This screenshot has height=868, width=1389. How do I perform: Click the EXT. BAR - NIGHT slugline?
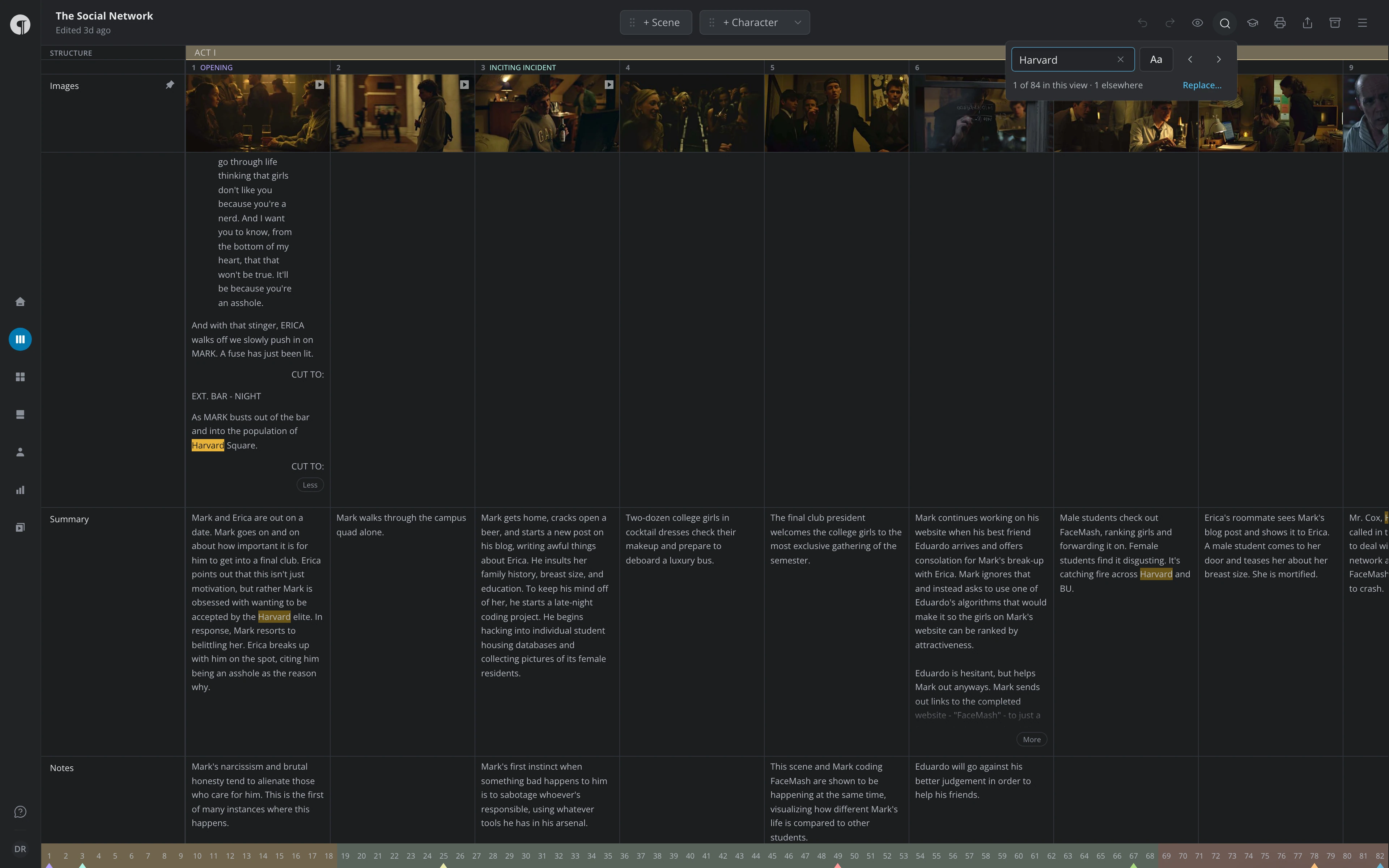(226, 396)
